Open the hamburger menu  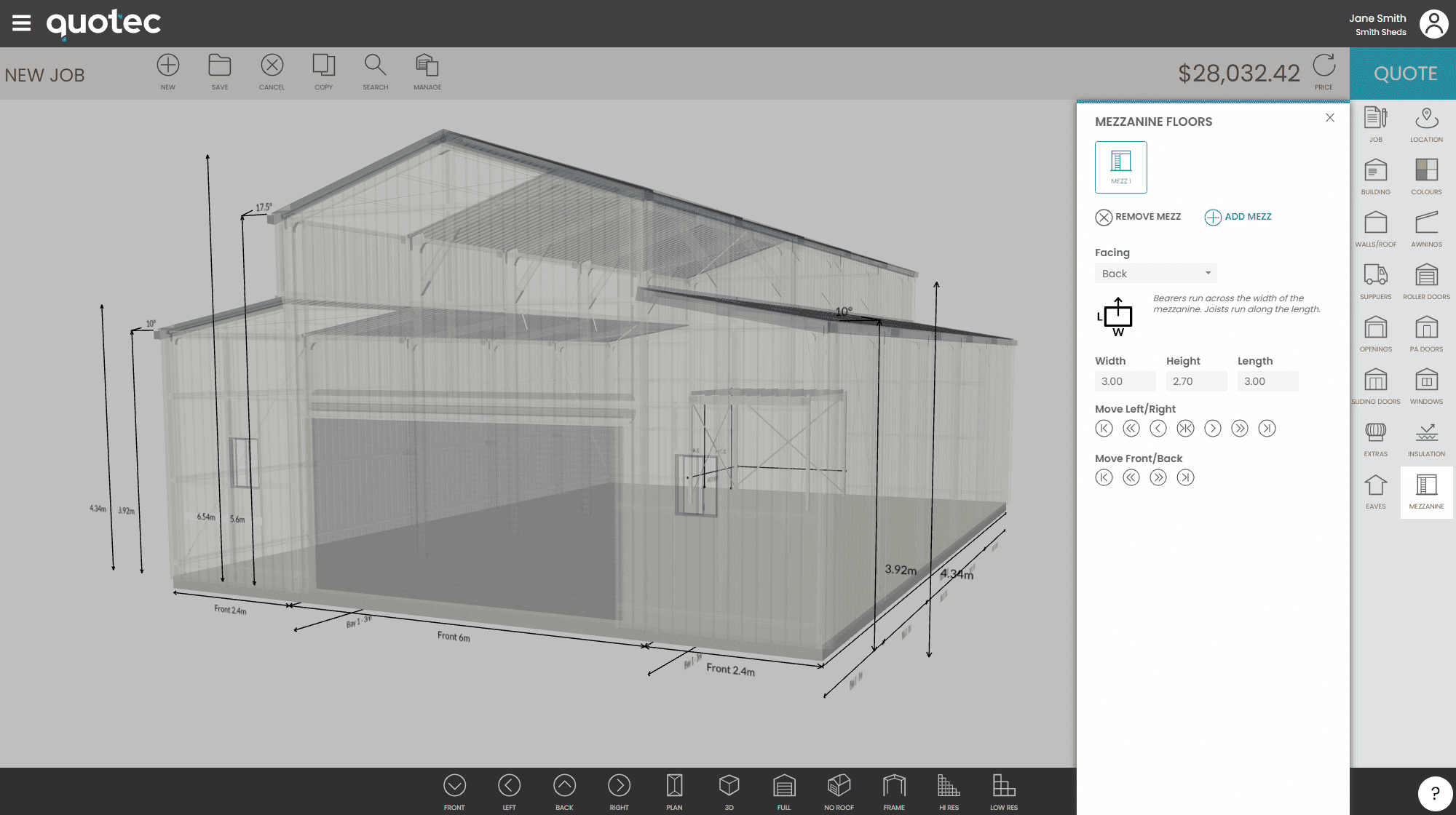click(x=21, y=23)
